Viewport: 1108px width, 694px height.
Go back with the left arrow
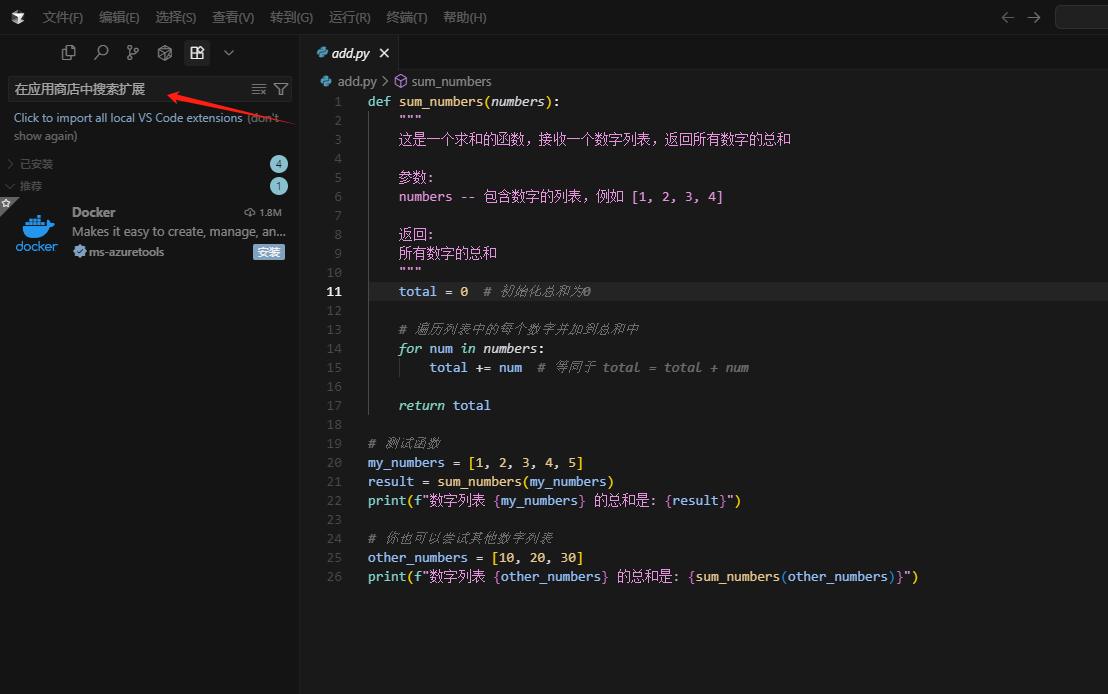[1008, 18]
